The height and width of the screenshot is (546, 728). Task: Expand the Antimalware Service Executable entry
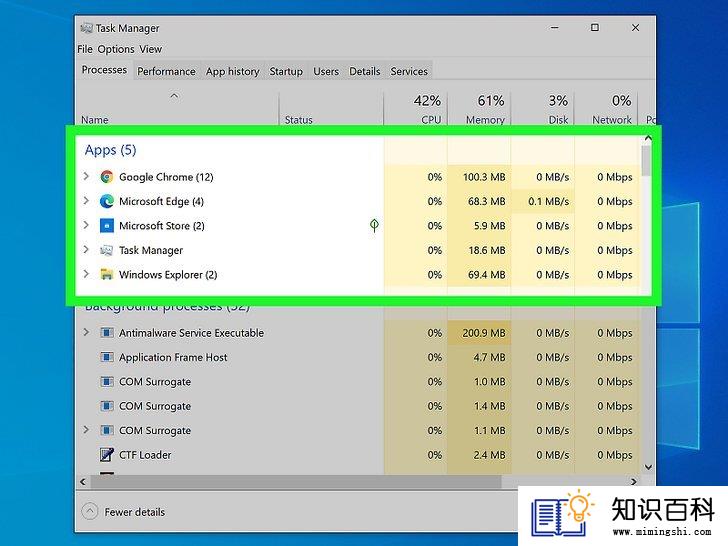click(x=86, y=332)
